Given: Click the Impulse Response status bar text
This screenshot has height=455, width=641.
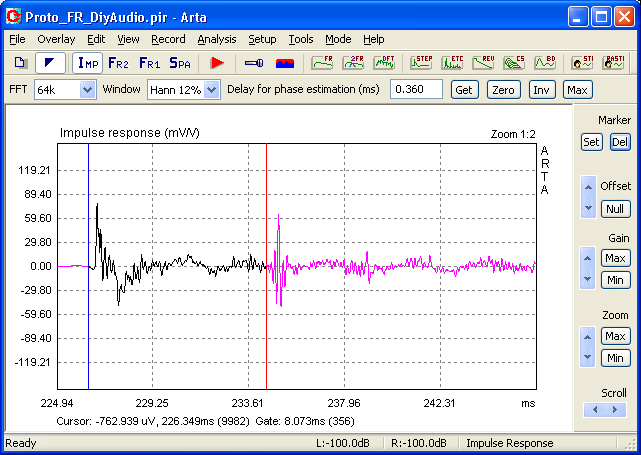Looking at the screenshot, I should click(509, 443).
